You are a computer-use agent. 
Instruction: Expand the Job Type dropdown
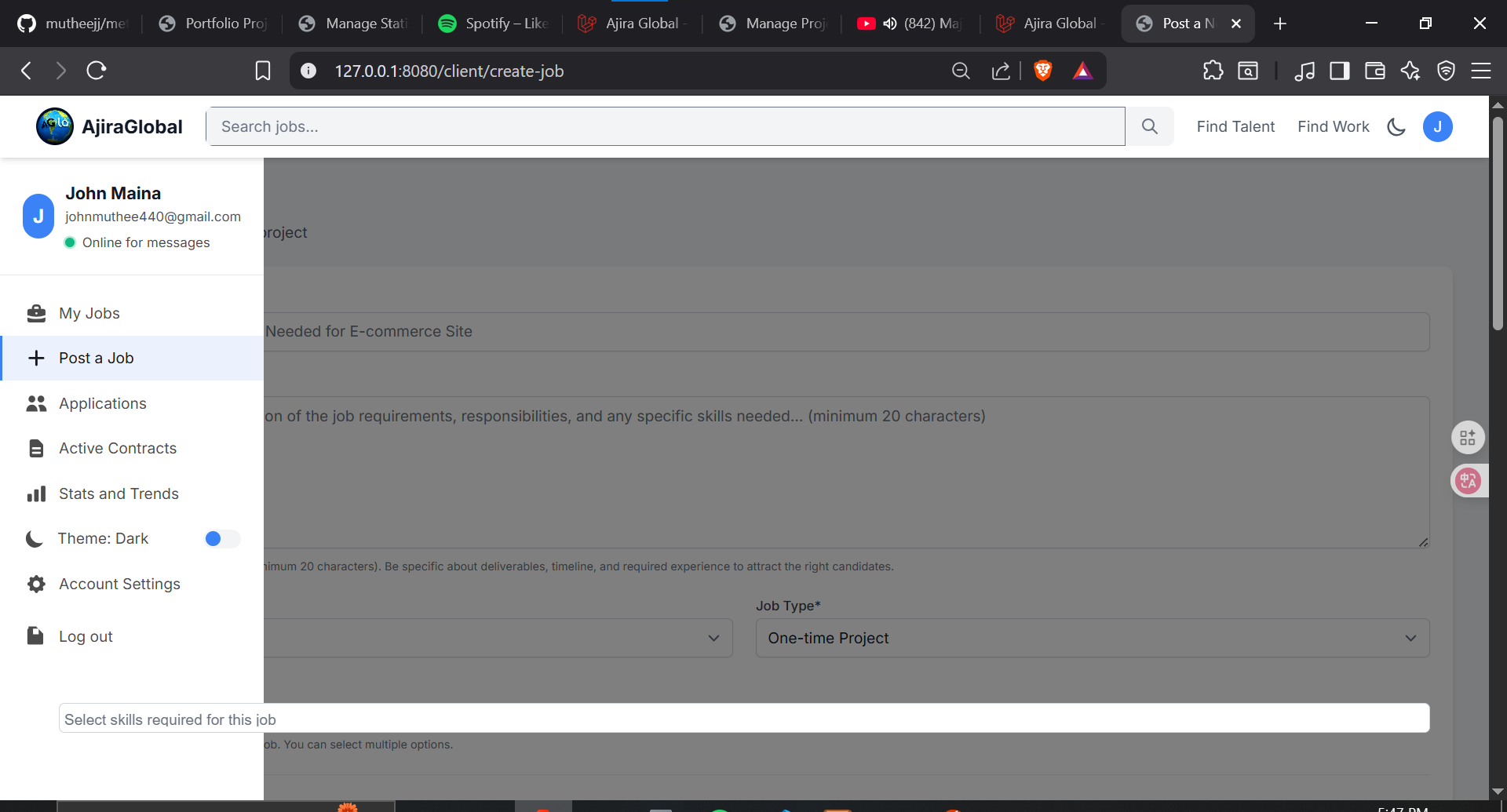1092,638
